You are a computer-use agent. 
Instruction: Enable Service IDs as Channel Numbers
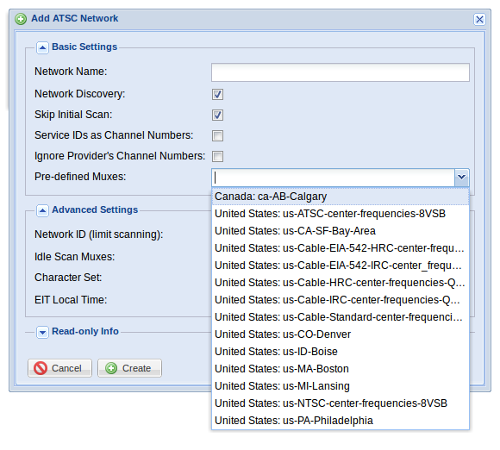(x=217, y=136)
